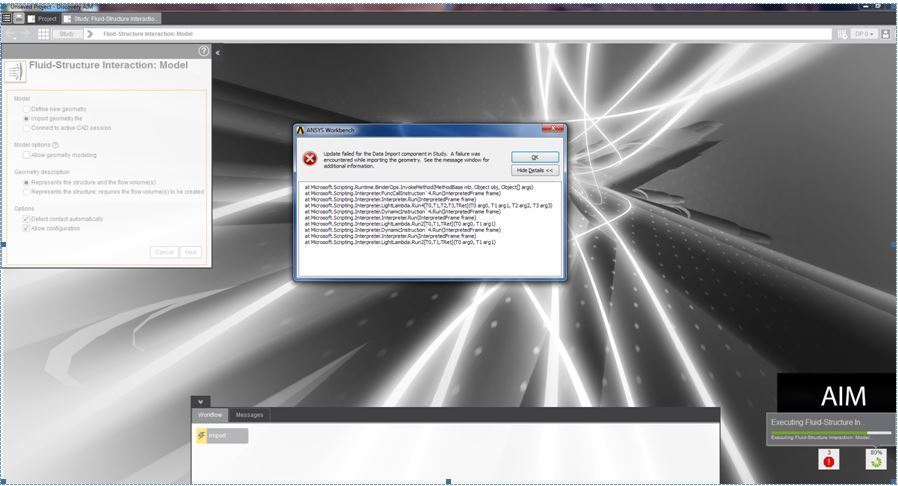898x486 pixels.
Task: Switch to the Project tab
Action: [42, 18]
